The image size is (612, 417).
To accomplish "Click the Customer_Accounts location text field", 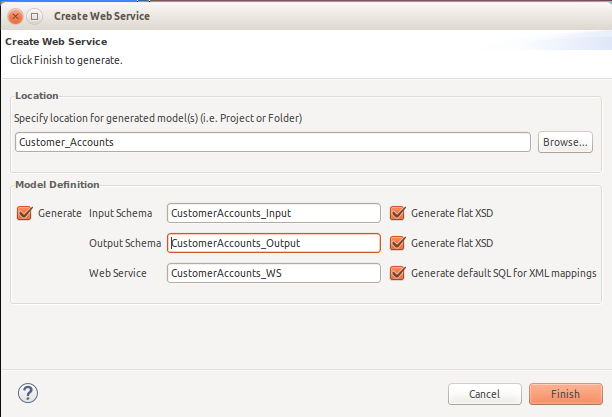I will click(272, 142).
